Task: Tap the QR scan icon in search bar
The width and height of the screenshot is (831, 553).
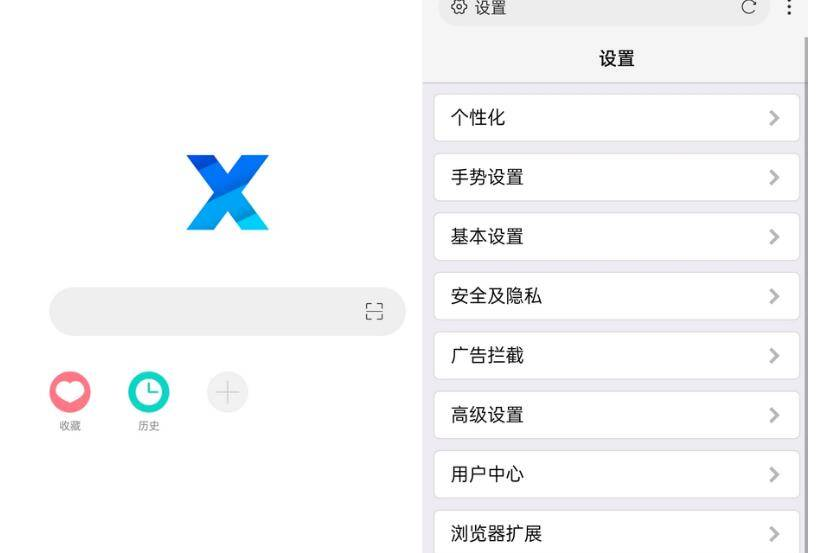Action: [x=374, y=311]
